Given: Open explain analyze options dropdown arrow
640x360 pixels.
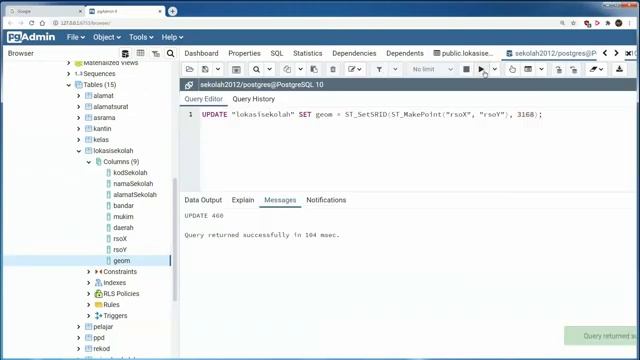Looking at the screenshot, I should pyautogui.click(x=541, y=69).
